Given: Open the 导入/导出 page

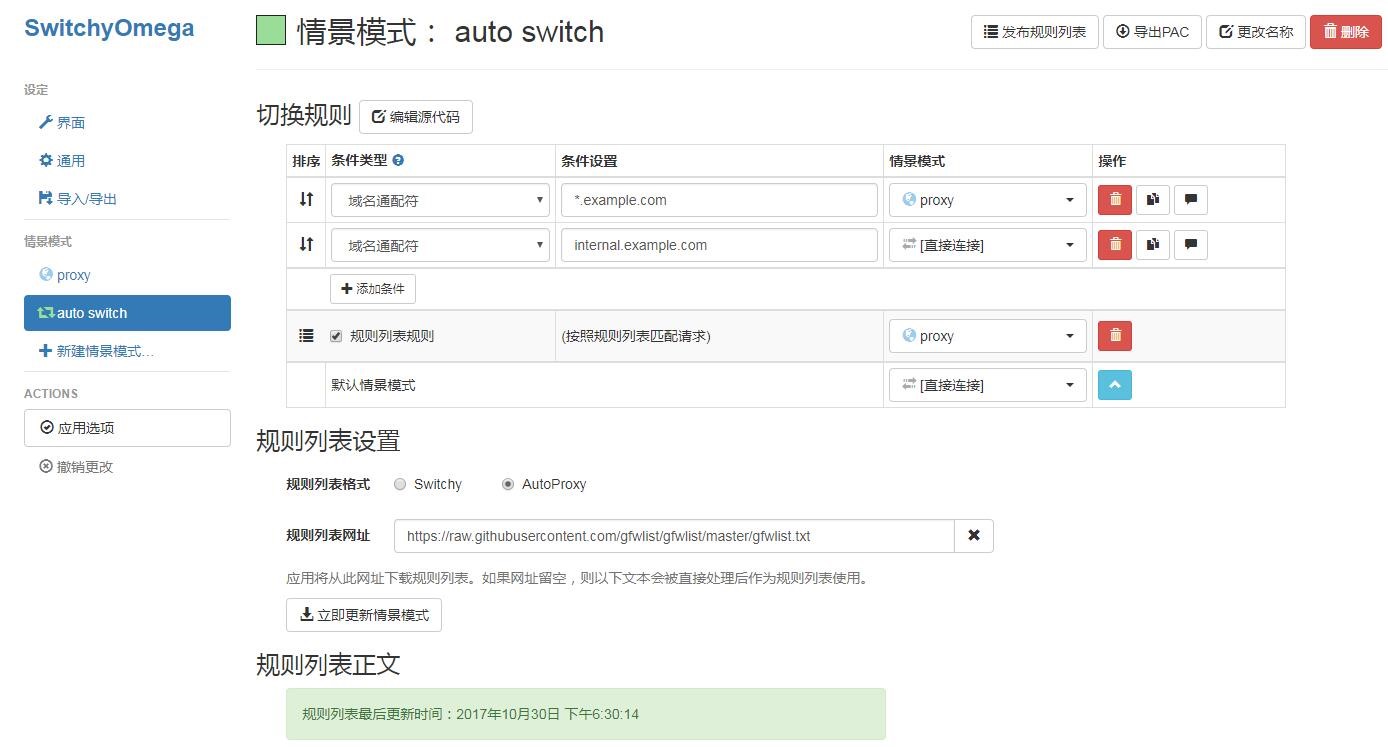Looking at the screenshot, I should click(78, 199).
